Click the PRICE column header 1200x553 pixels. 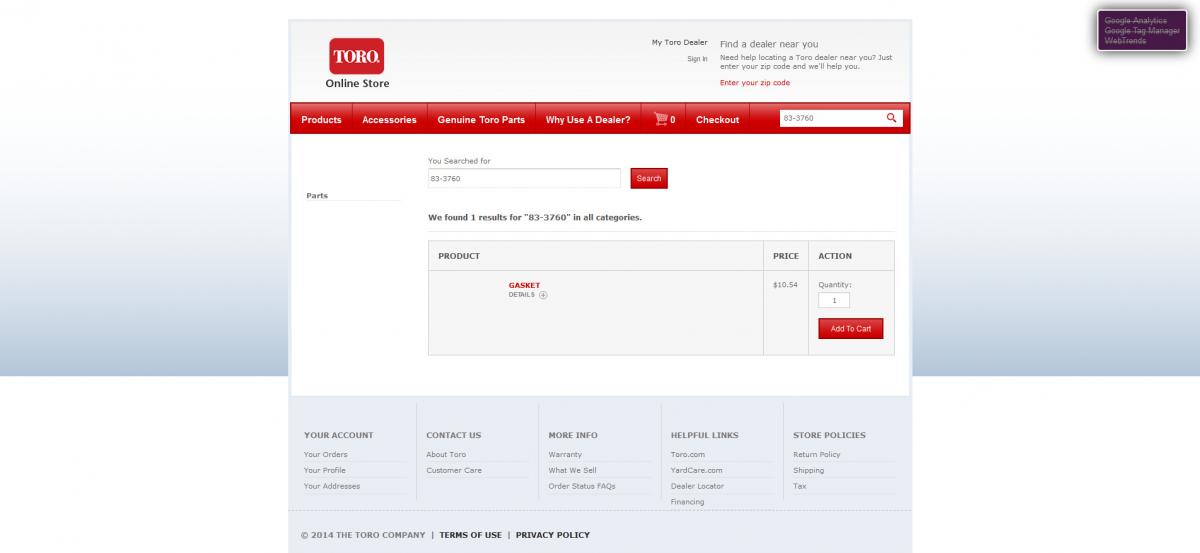[x=786, y=256]
